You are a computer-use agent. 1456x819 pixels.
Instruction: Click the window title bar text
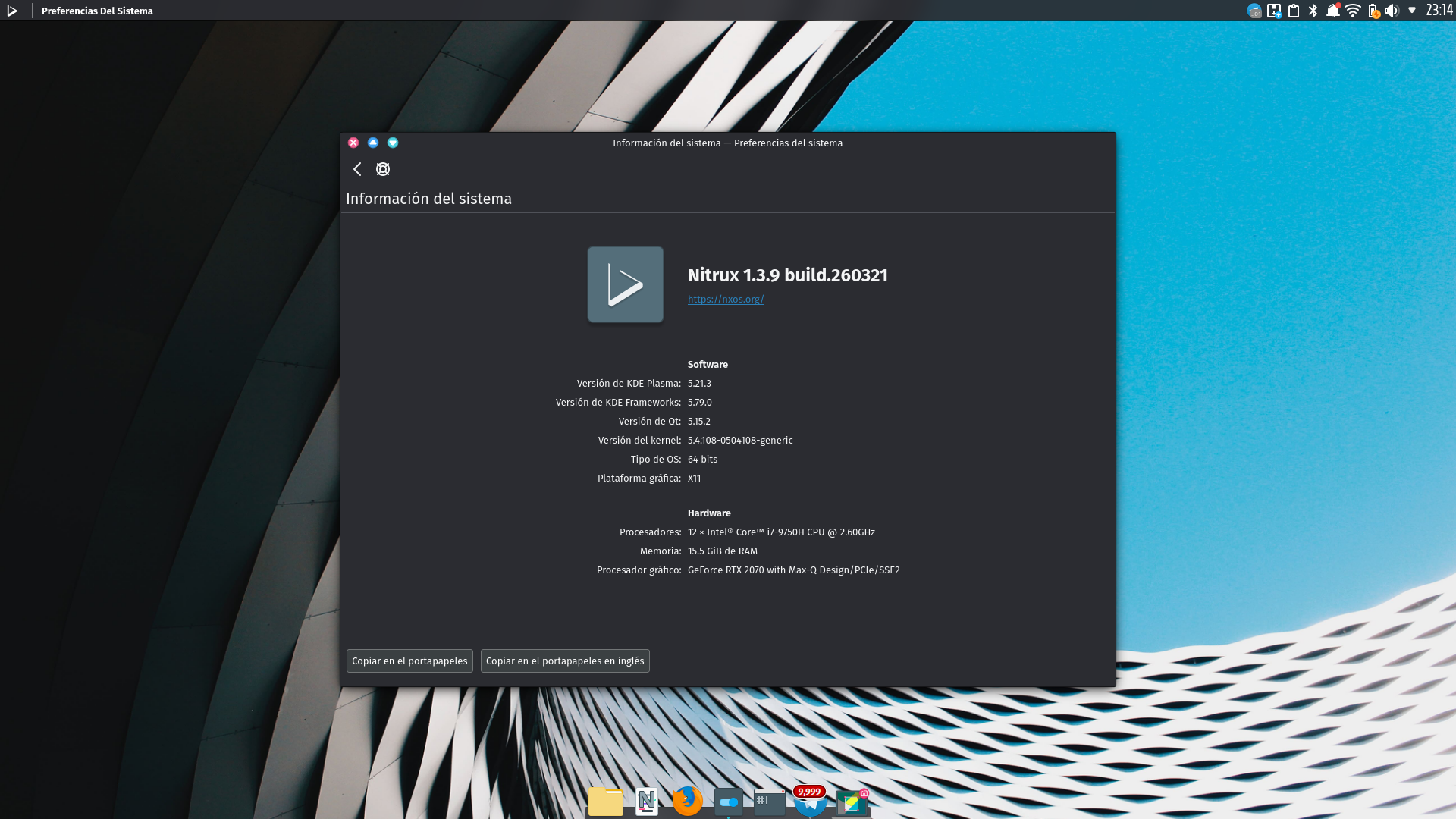[x=727, y=143]
